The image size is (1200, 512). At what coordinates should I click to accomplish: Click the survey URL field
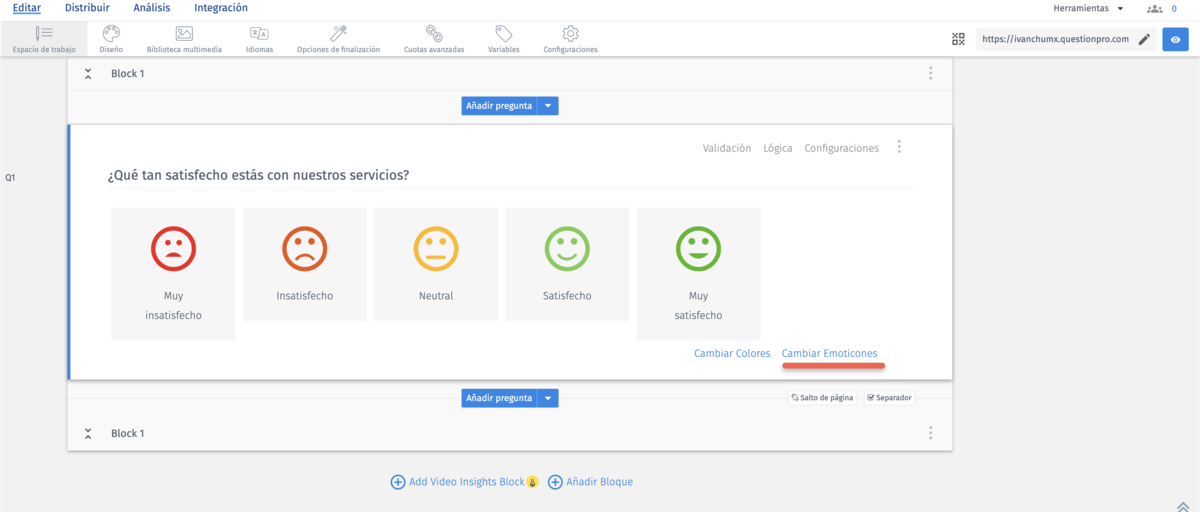click(x=1055, y=40)
